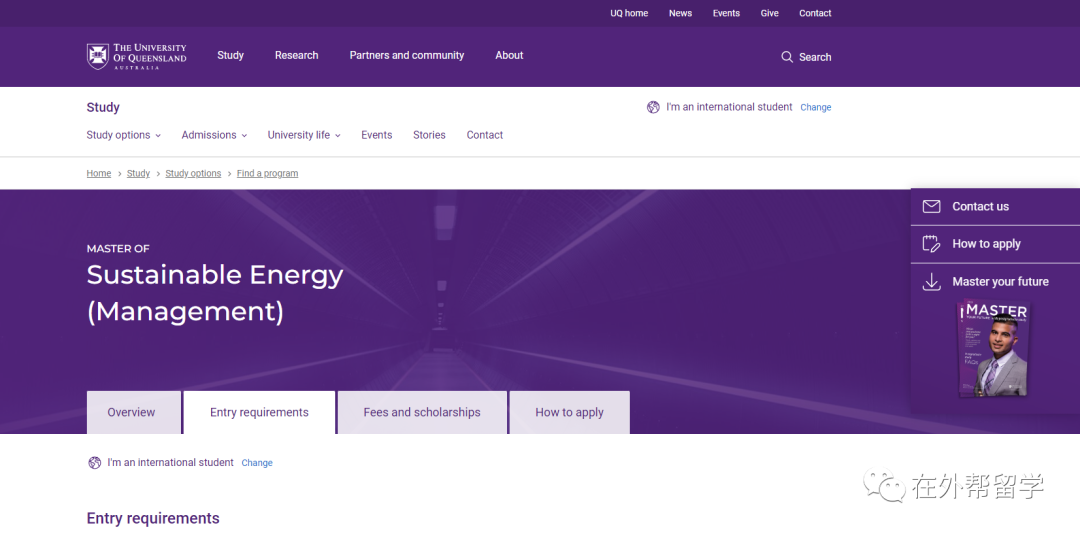Click the Find a program breadcrumb
The height and width of the screenshot is (534, 1080).
coord(267,174)
